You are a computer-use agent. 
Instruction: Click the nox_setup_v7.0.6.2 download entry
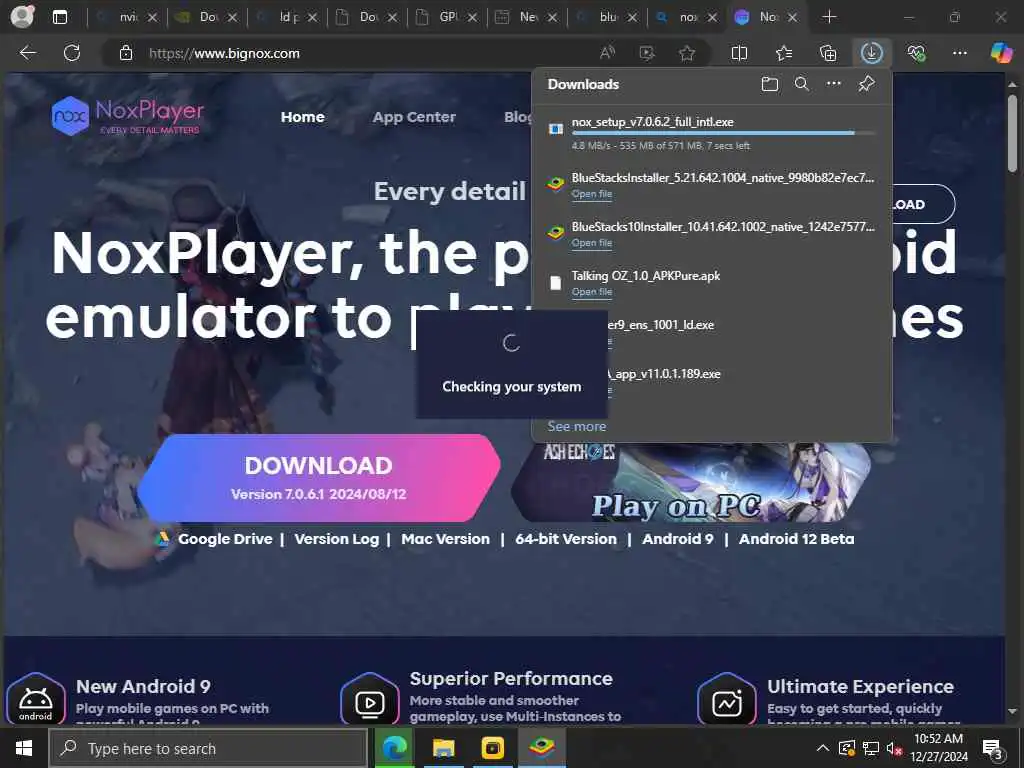point(712,133)
